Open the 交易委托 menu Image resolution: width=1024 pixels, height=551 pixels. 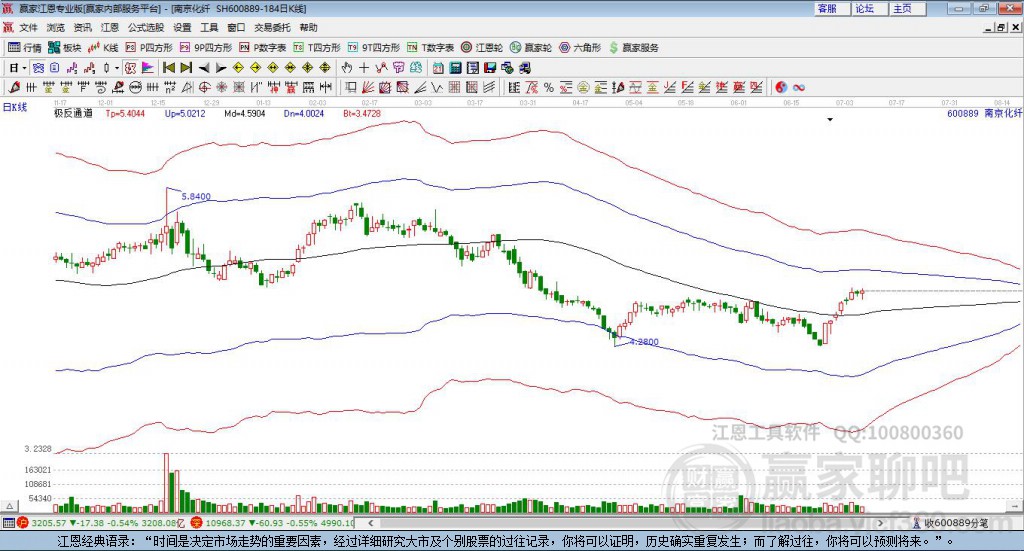click(x=272, y=27)
